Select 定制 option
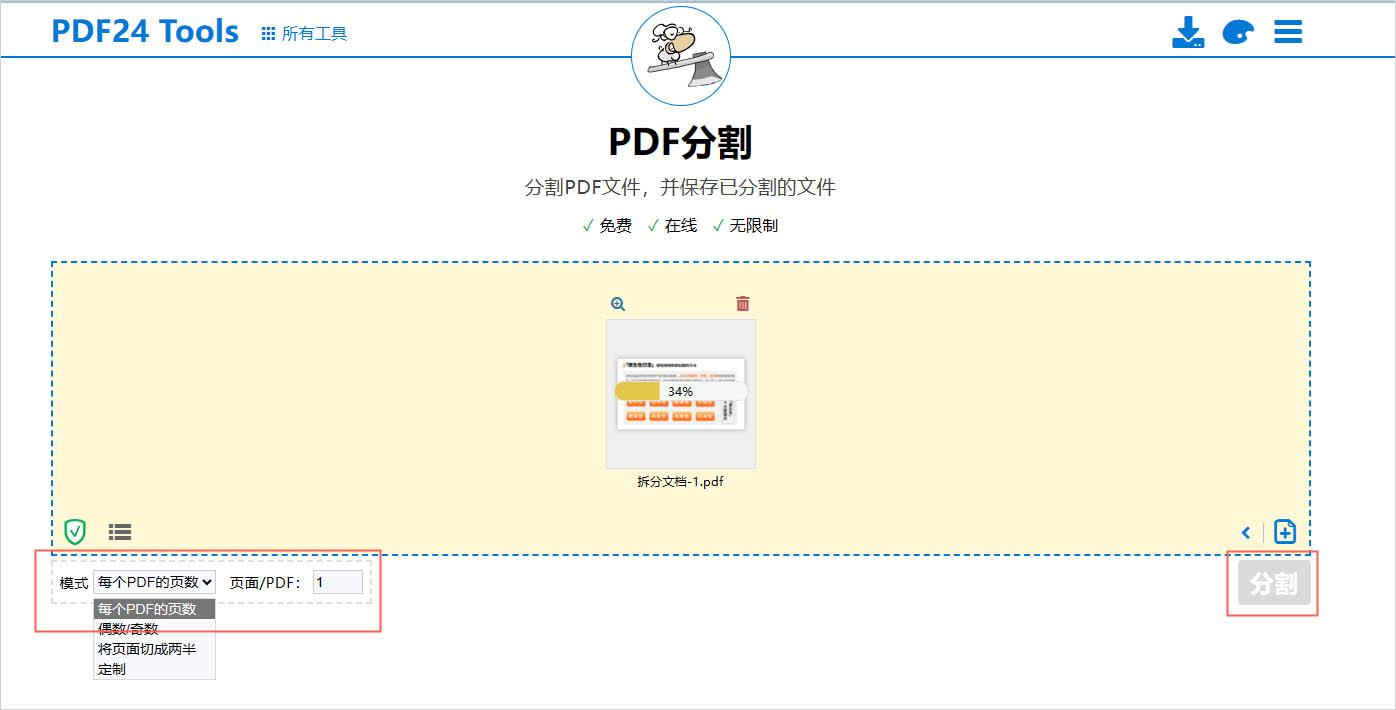This screenshot has width=1396, height=710. coord(154,669)
